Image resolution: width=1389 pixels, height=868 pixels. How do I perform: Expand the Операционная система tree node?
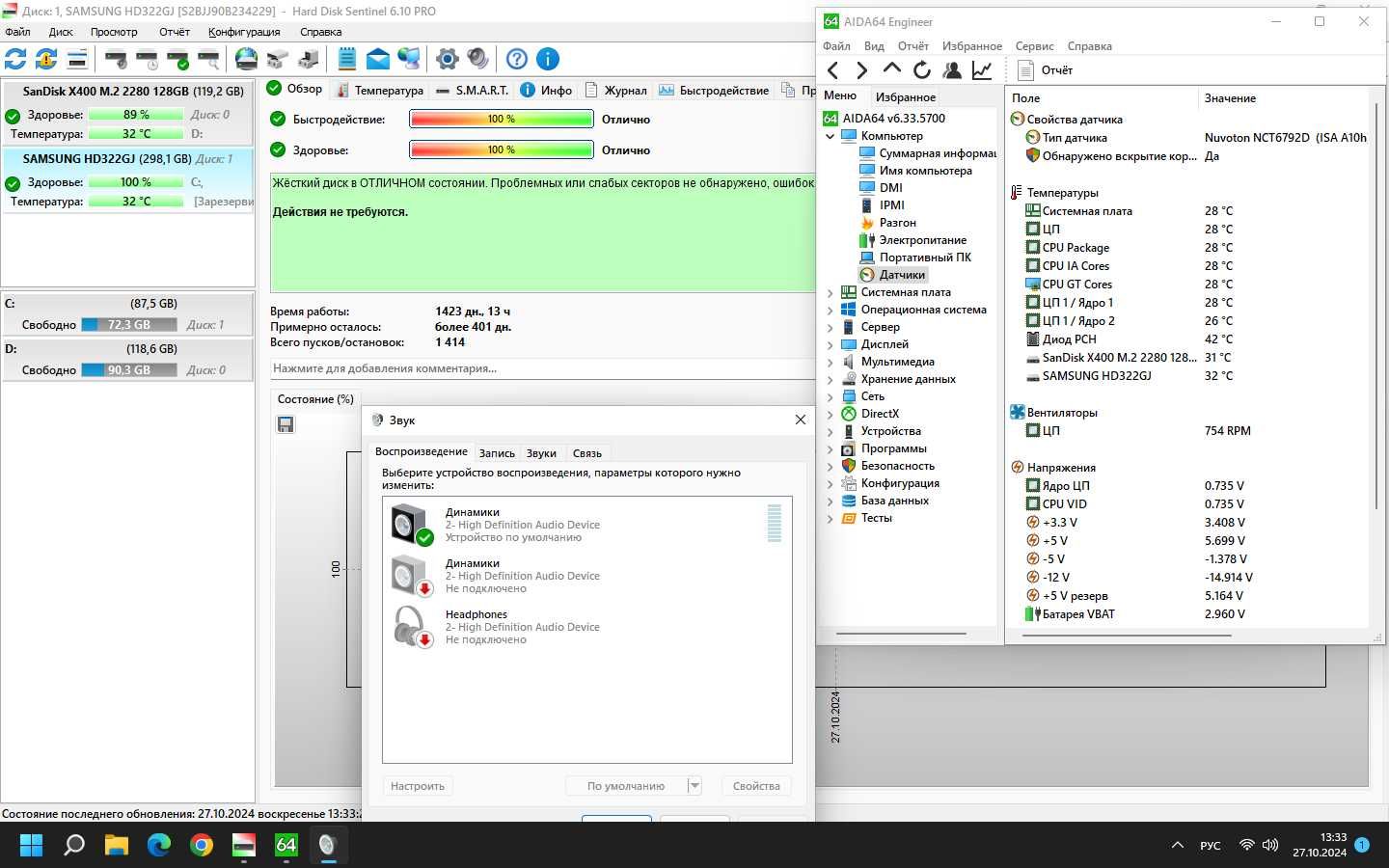point(830,310)
